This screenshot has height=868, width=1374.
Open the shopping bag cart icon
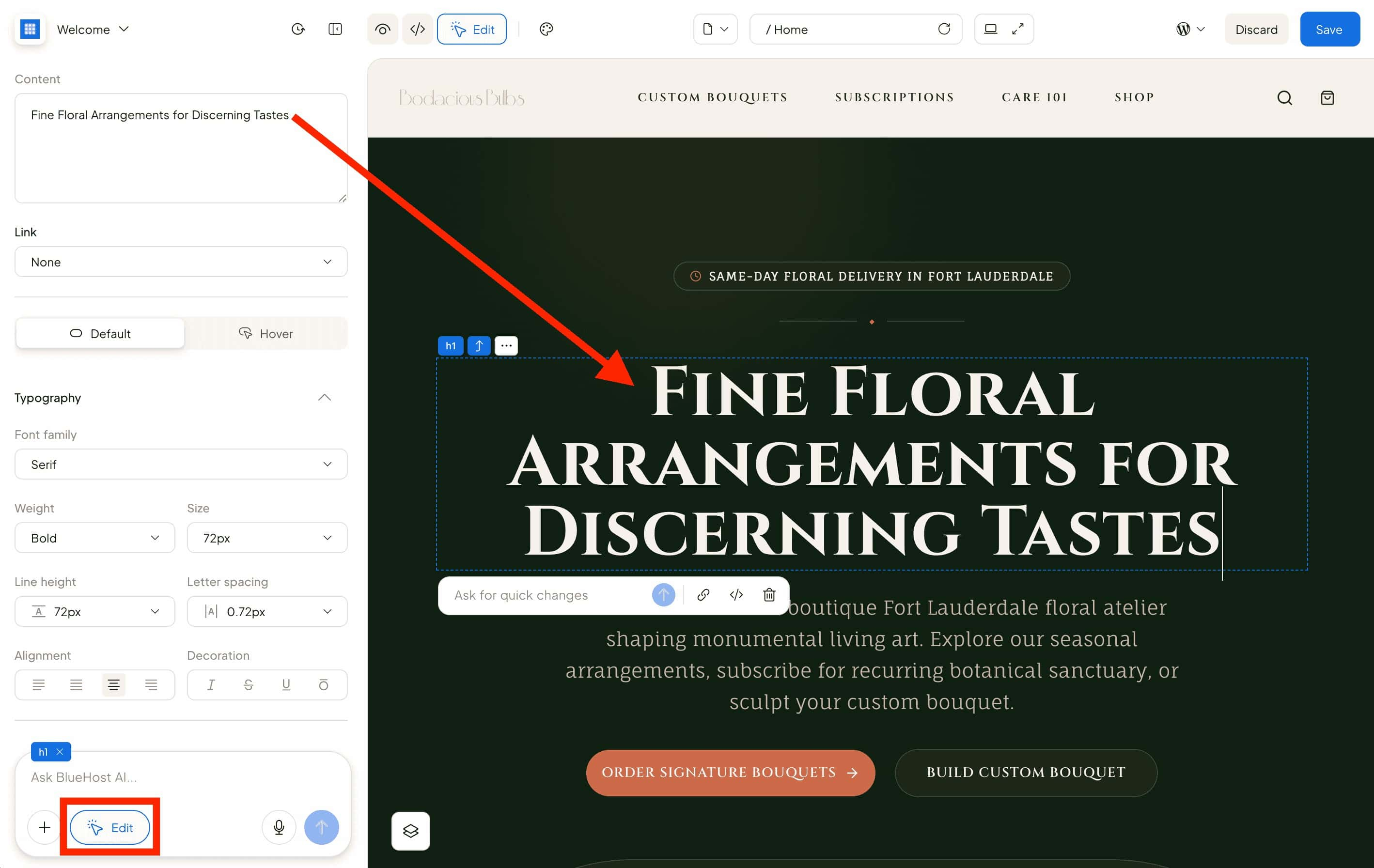[x=1327, y=97]
